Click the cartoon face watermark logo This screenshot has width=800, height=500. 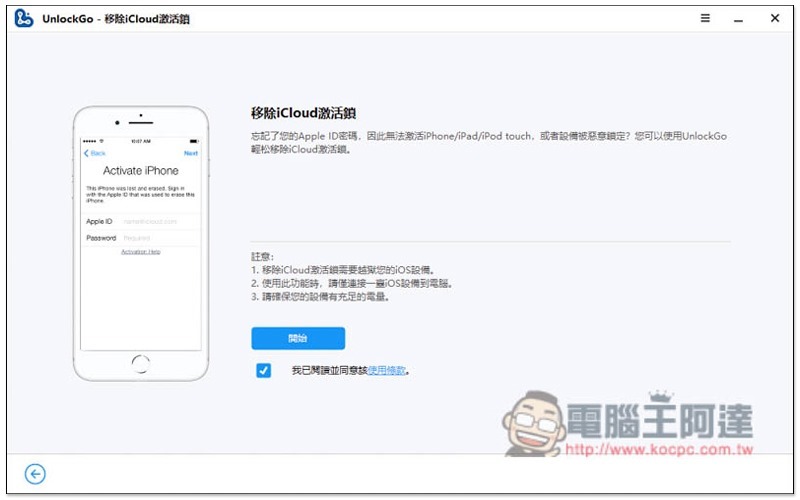(x=533, y=423)
